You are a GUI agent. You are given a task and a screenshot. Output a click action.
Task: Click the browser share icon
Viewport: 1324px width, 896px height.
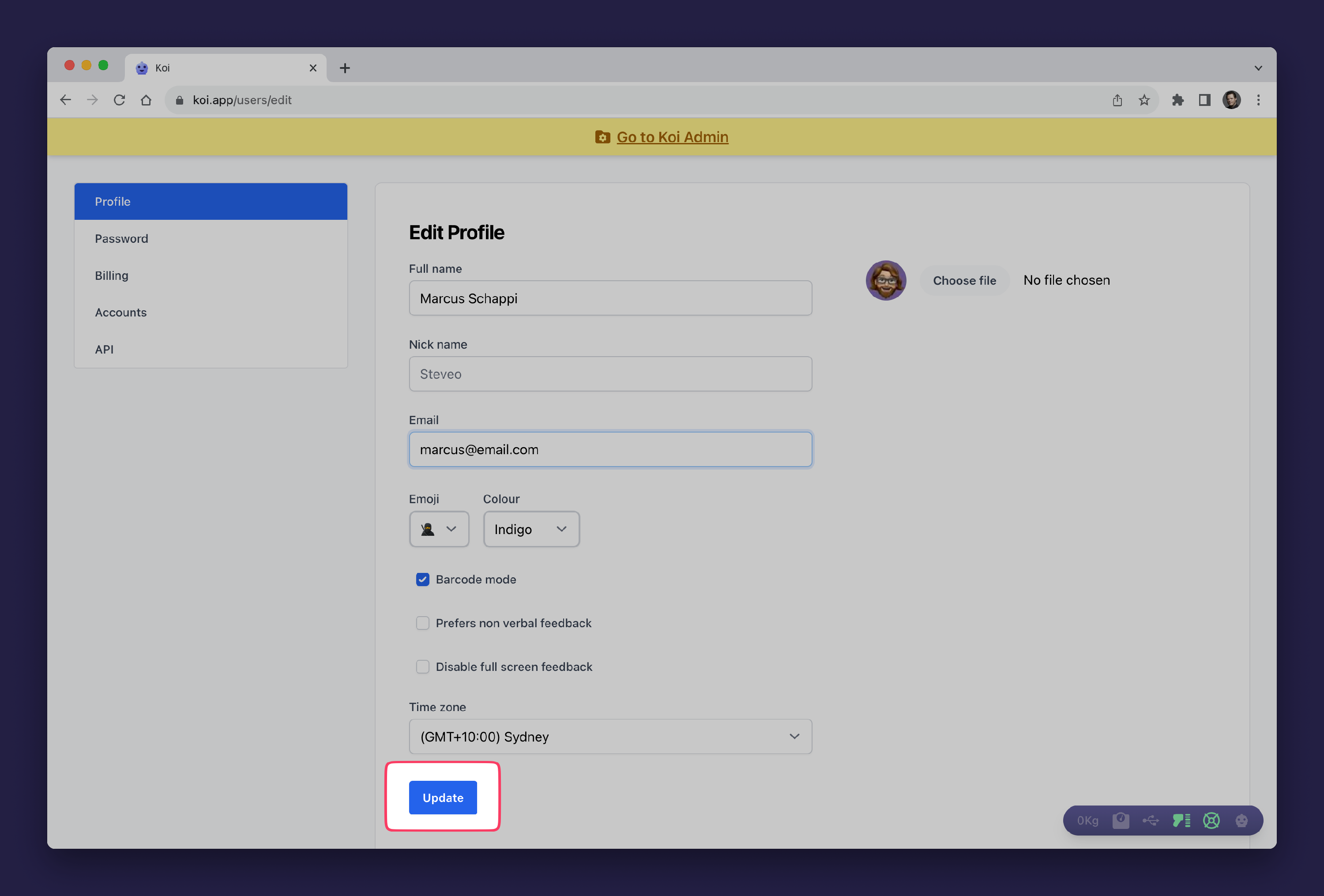(x=1117, y=100)
